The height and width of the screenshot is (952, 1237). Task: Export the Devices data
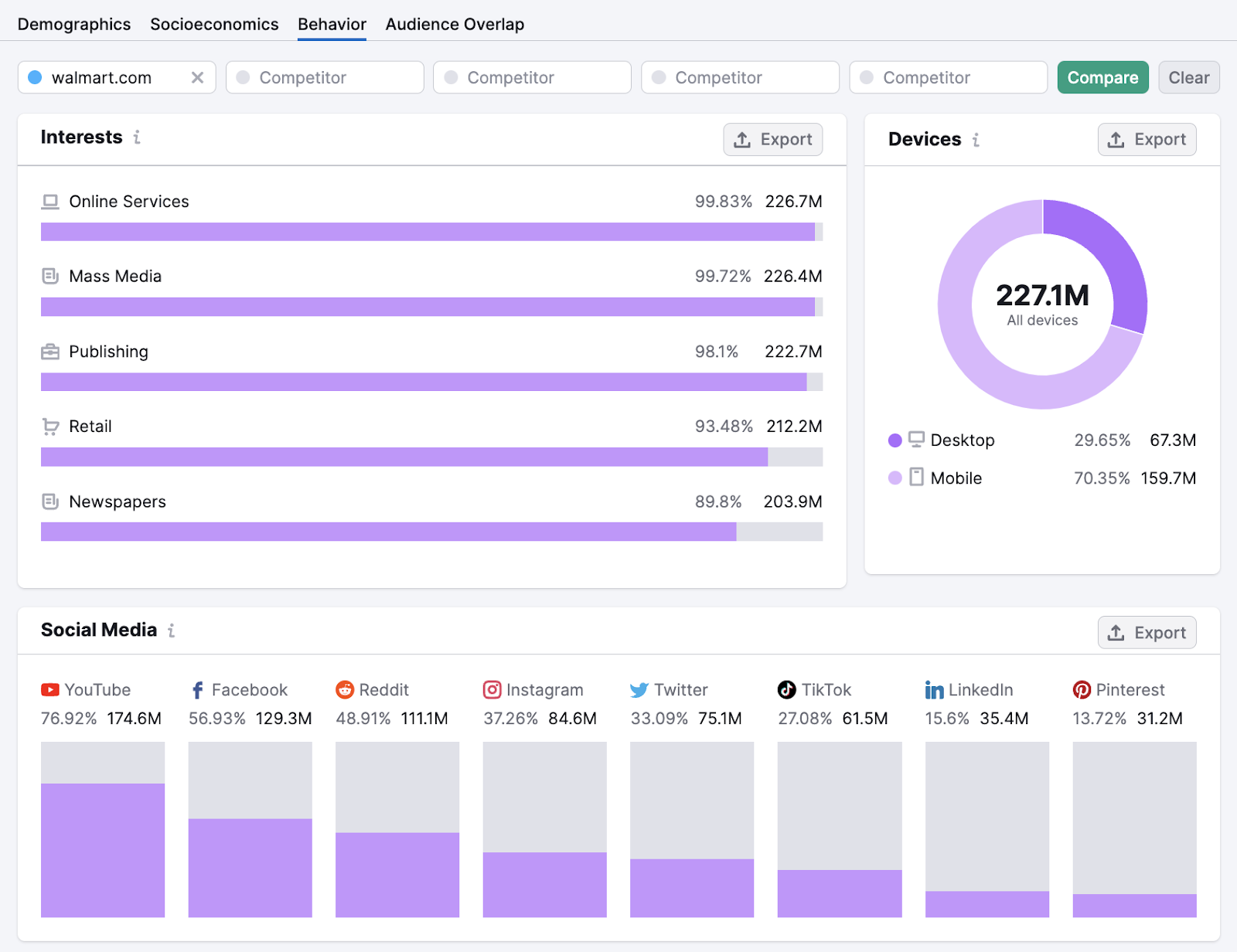click(1147, 139)
